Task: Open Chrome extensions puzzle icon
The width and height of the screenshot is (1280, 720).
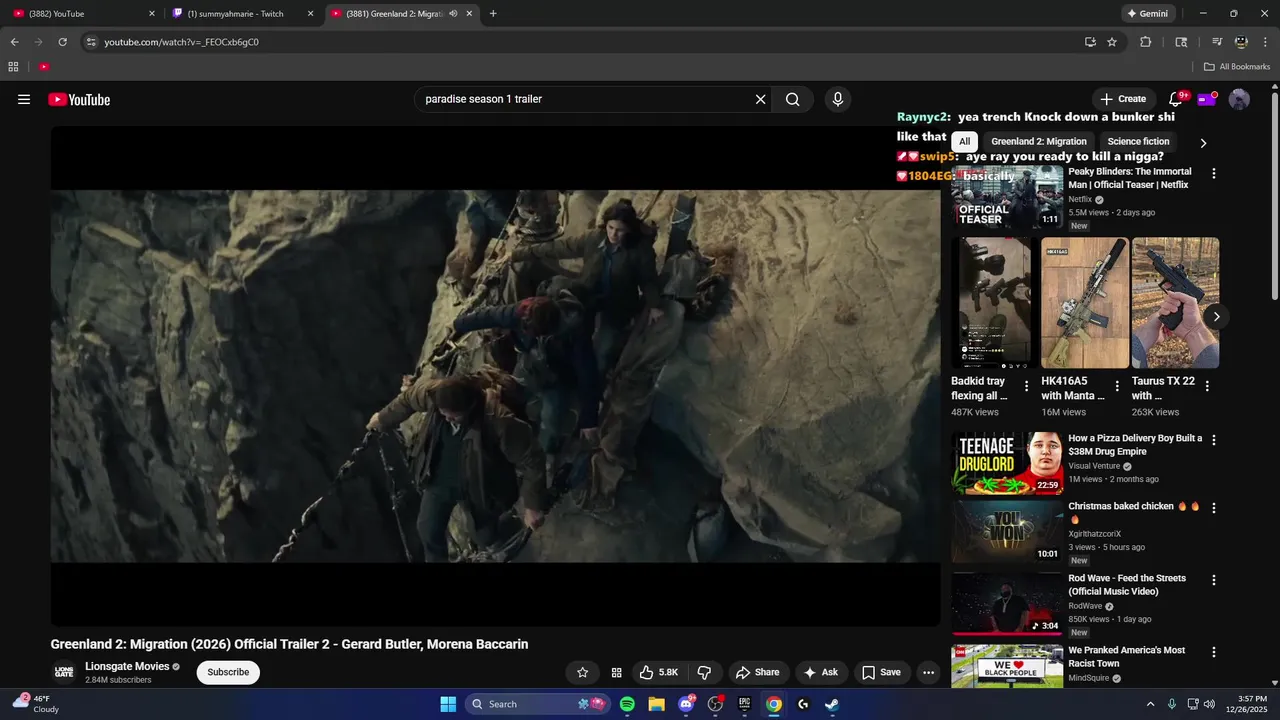Action: point(1146,42)
